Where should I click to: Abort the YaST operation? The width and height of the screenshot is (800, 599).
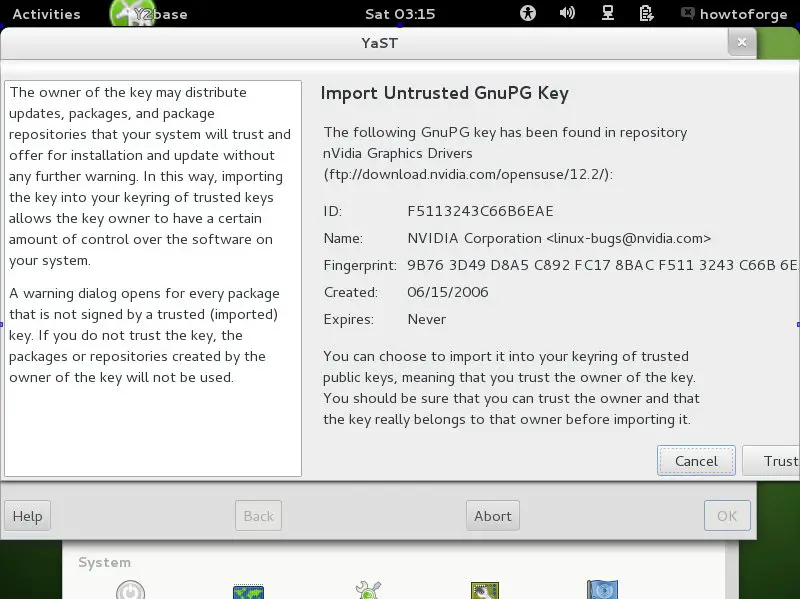coord(492,516)
